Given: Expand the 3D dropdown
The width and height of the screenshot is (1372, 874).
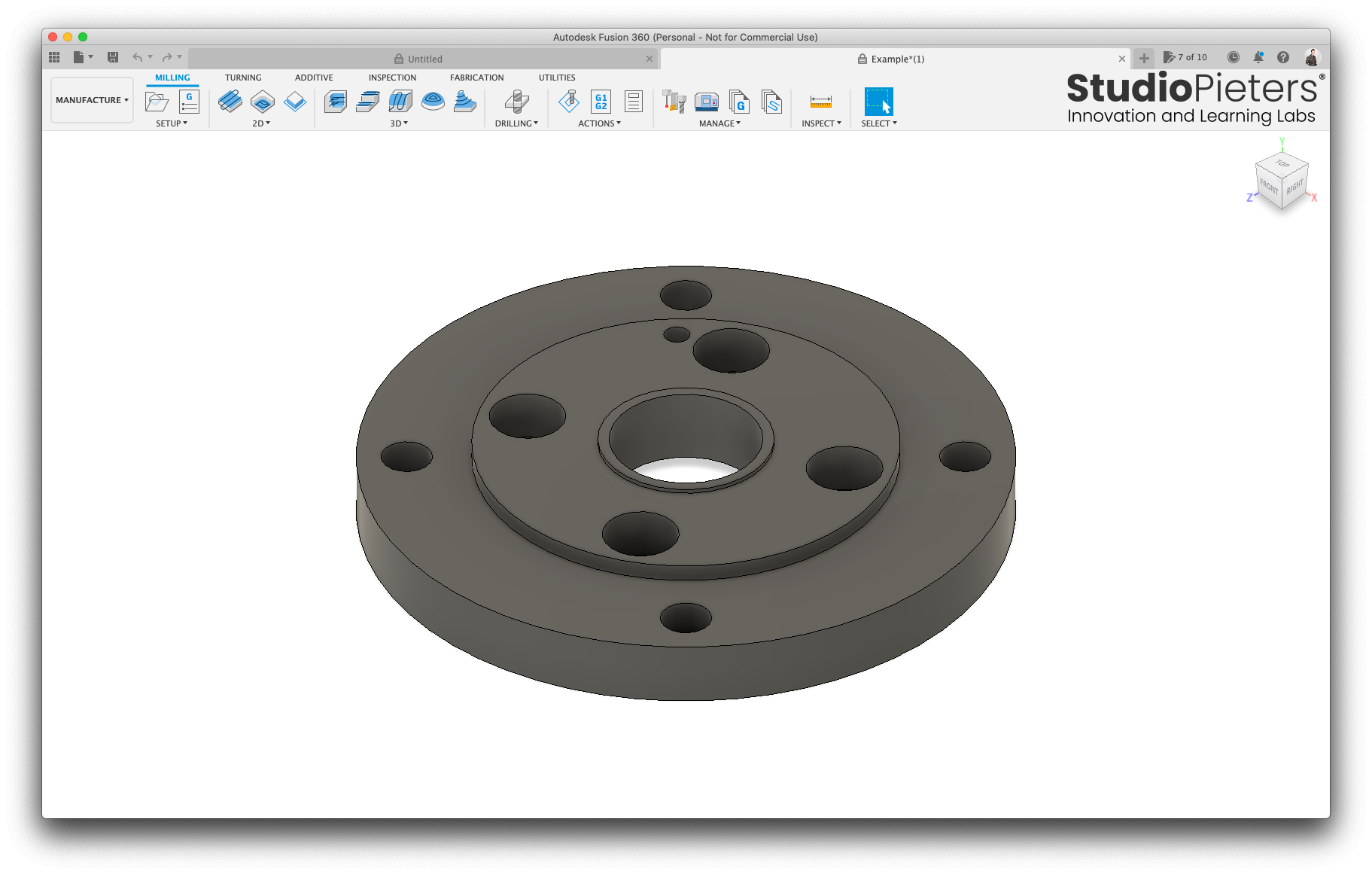Looking at the screenshot, I should click(399, 123).
